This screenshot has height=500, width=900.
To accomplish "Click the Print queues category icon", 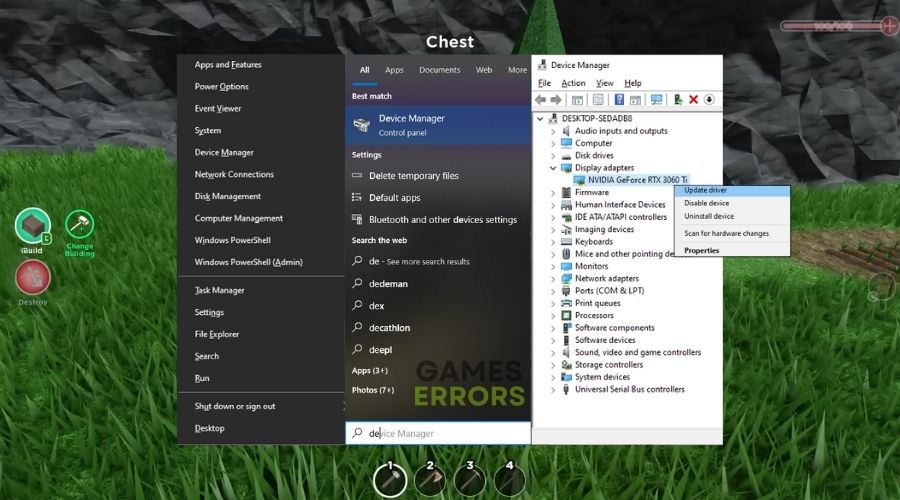I will point(567,303).
